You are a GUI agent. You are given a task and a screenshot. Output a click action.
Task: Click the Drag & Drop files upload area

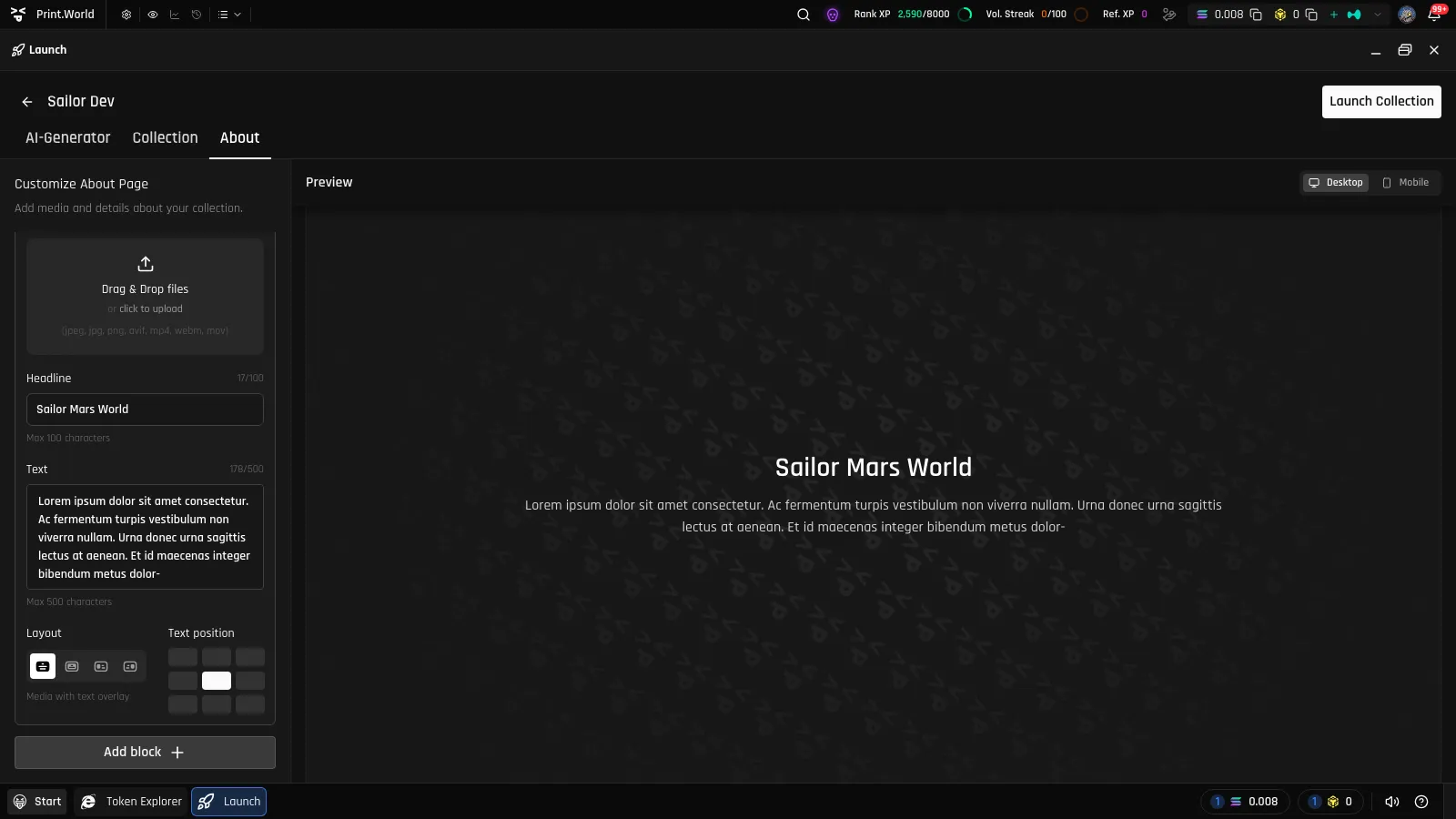click(145, 297)
